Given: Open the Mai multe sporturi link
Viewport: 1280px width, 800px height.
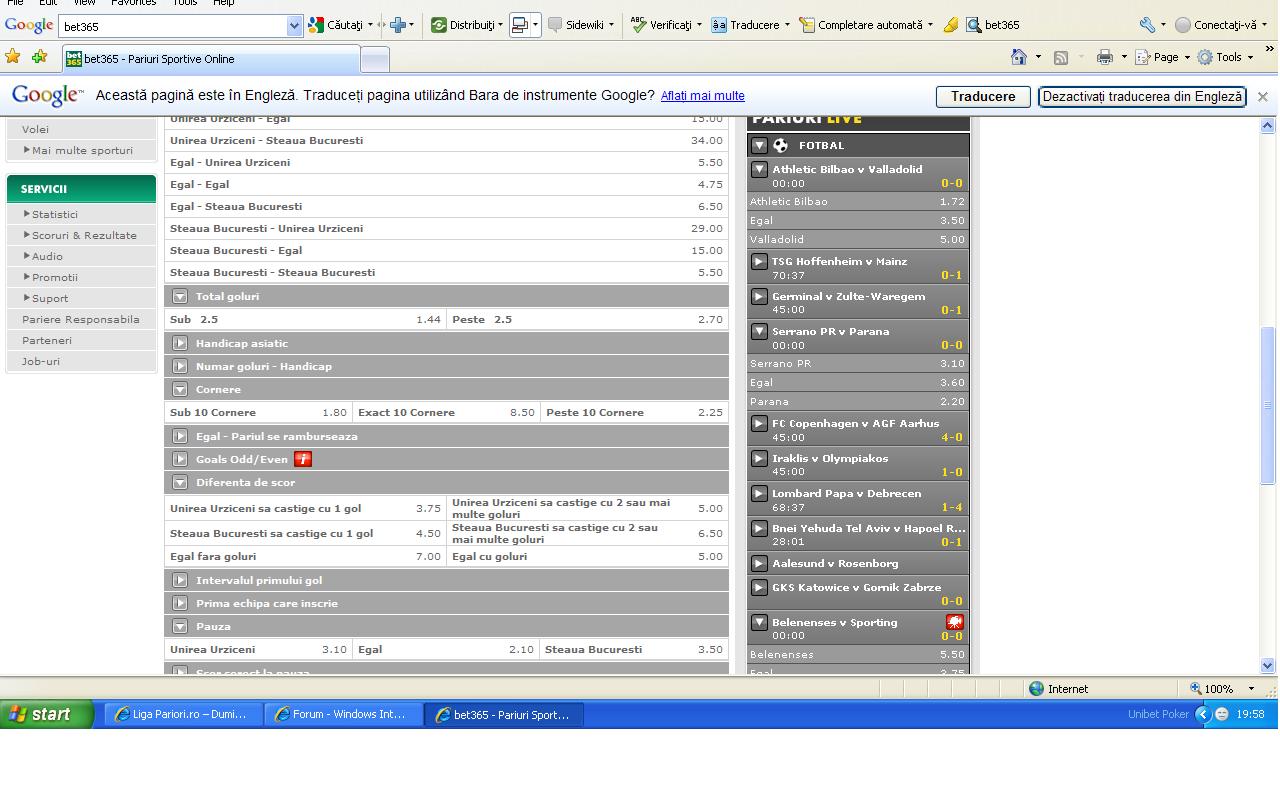Looking at the screenshot, I should 82,150.
